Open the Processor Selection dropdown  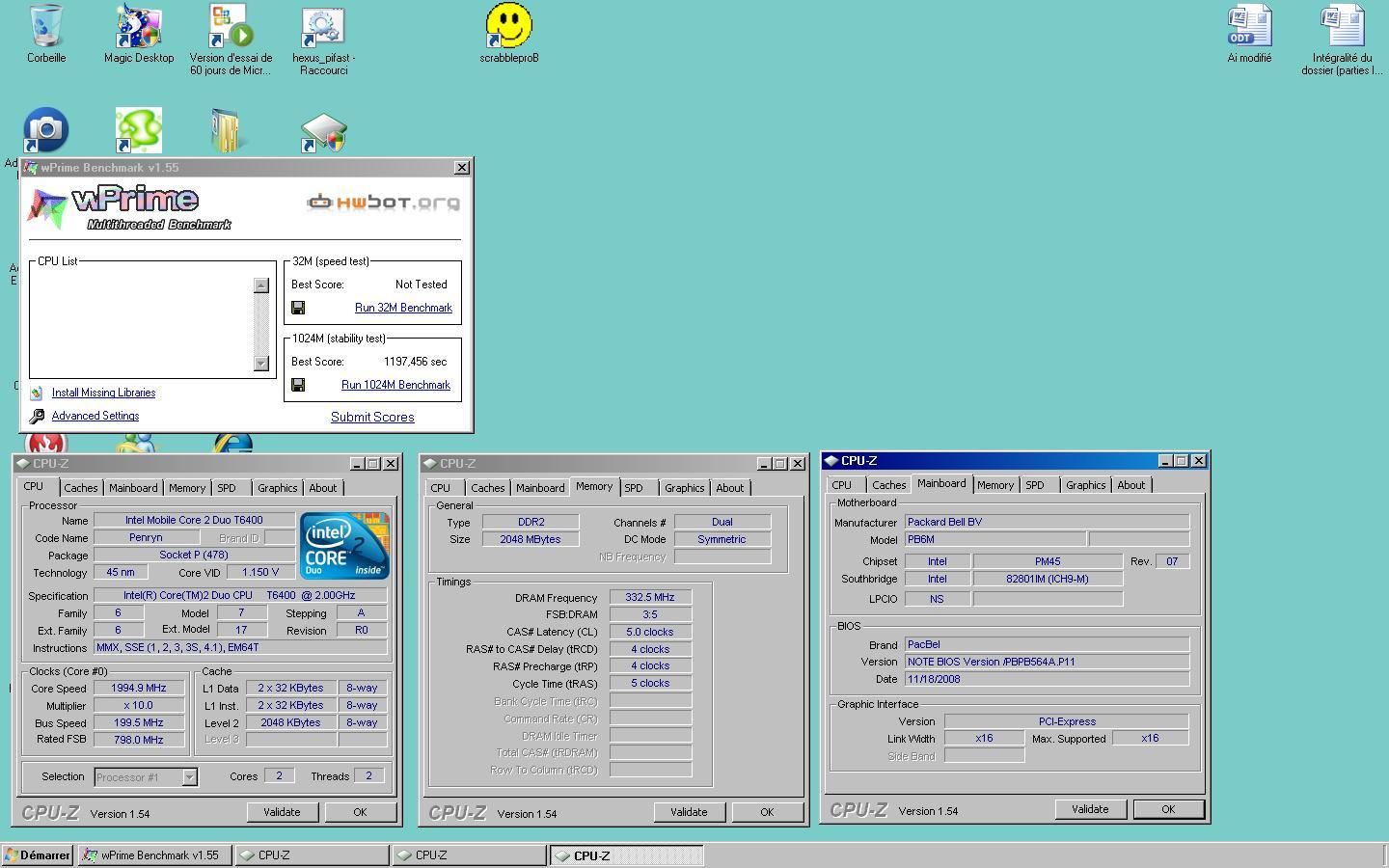(146, 777)
